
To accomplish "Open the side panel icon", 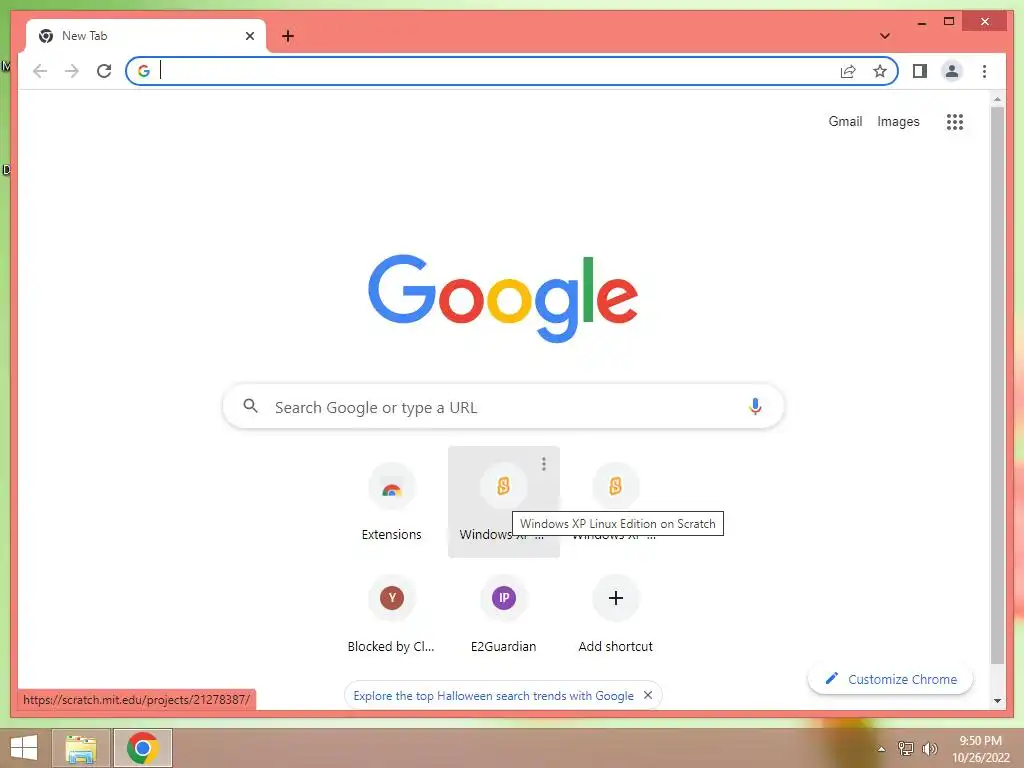I will (x=920, y=71).
